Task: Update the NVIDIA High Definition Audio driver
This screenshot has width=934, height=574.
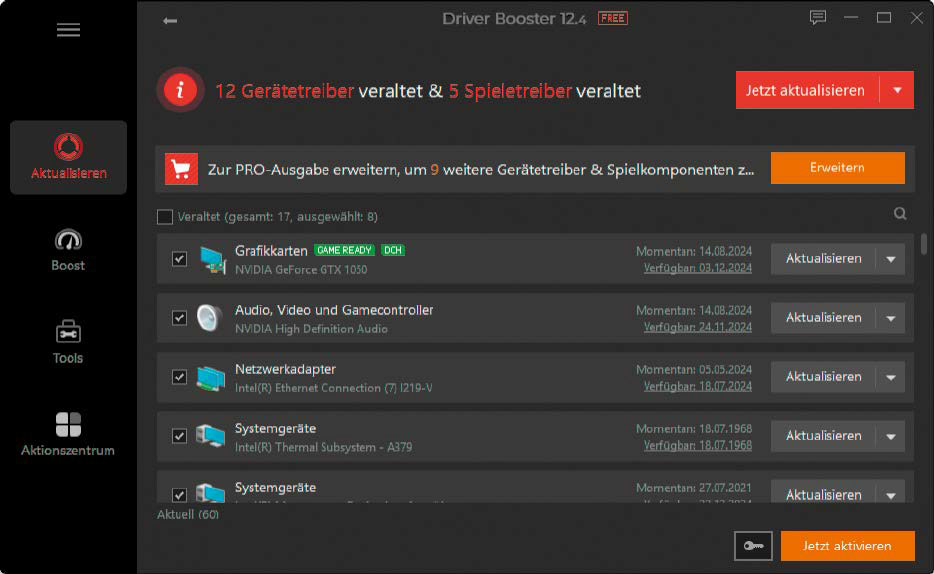Action: 823,318
